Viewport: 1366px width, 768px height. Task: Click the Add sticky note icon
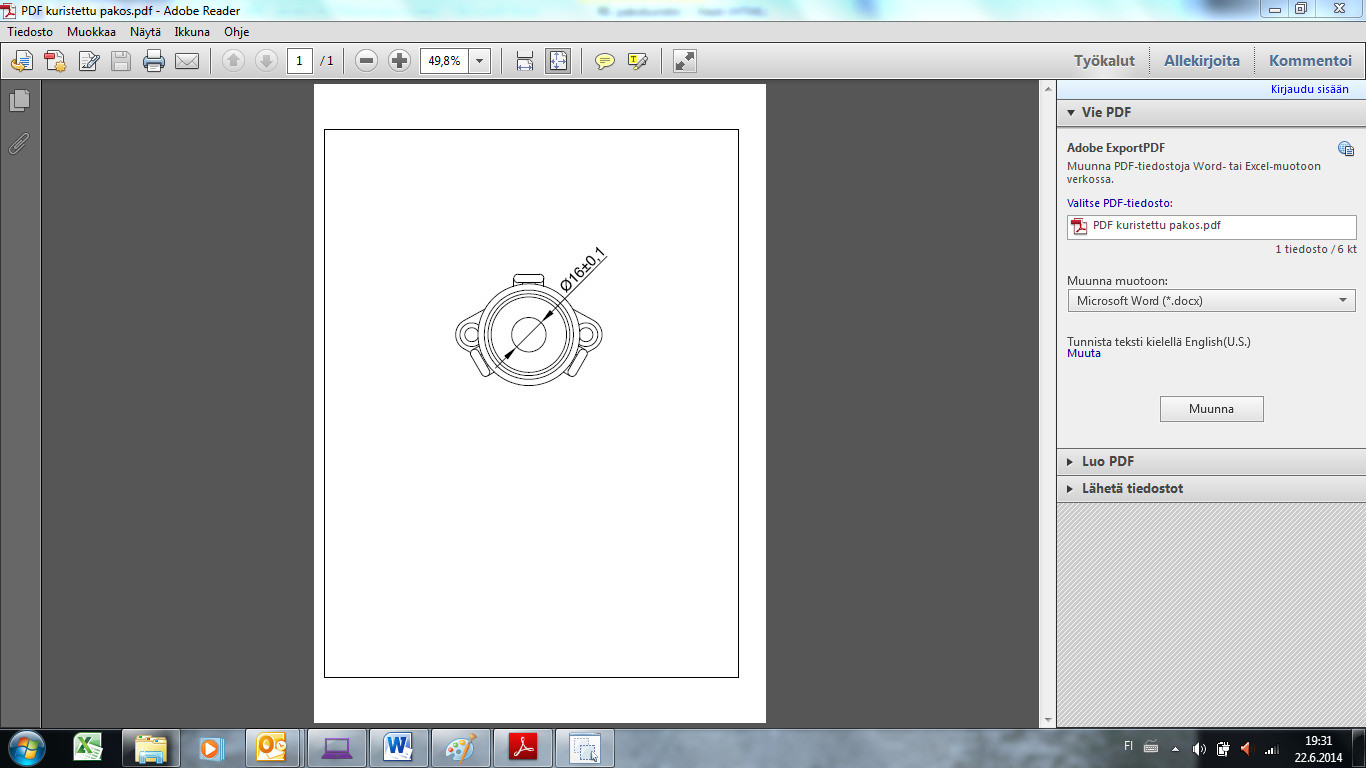605,61
